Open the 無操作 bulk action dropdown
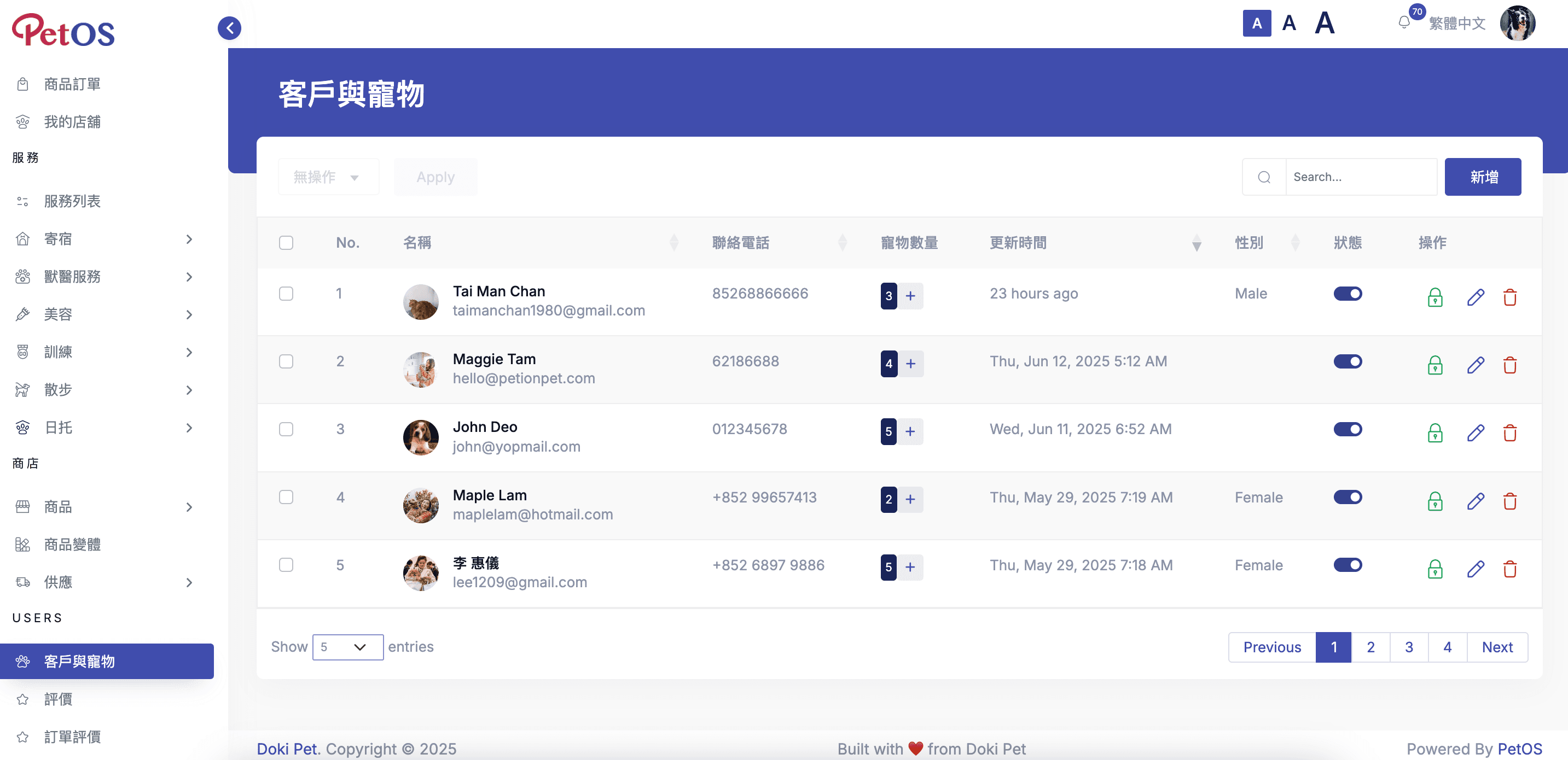This screenshot has height=760, width=1568. click(328, 177)
